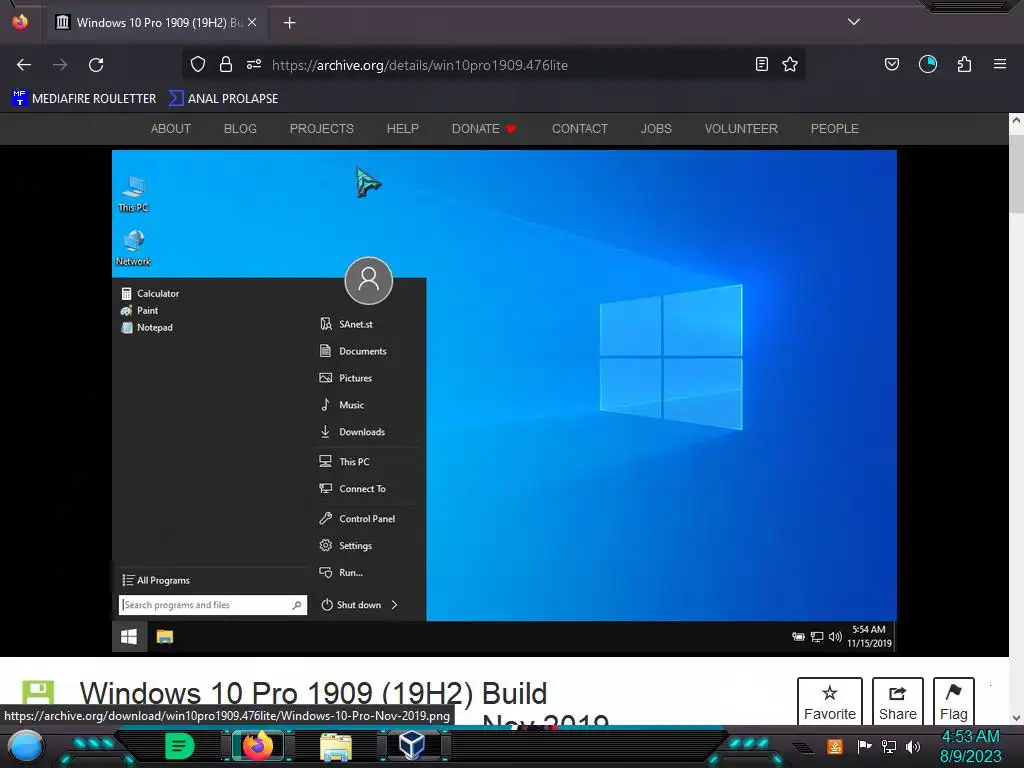
Task: Open the Firefox hamburger application menu
Action: pos(1000,64)
